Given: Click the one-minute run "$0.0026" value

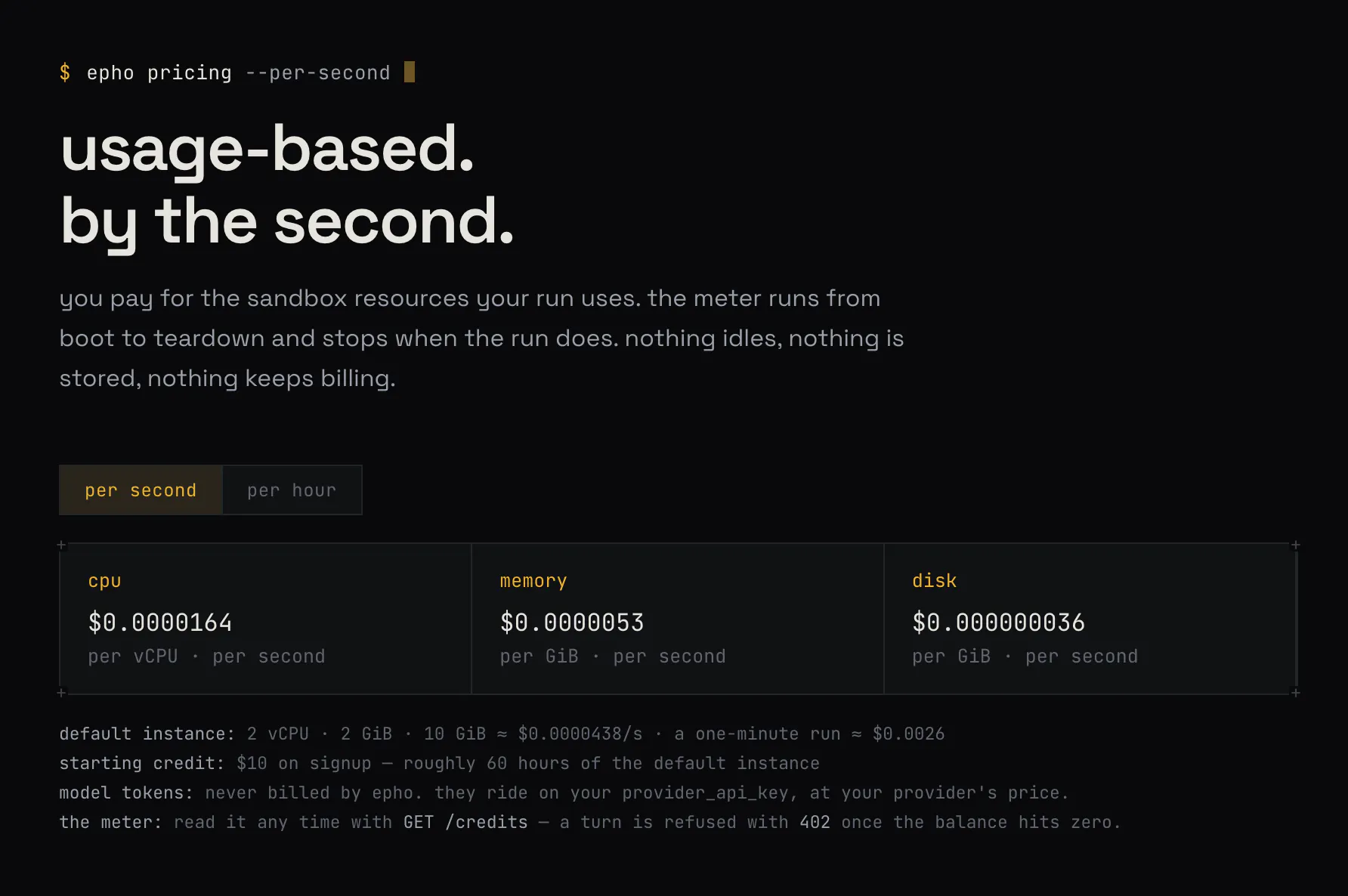Looking at the screenshot, I should 908,734.
